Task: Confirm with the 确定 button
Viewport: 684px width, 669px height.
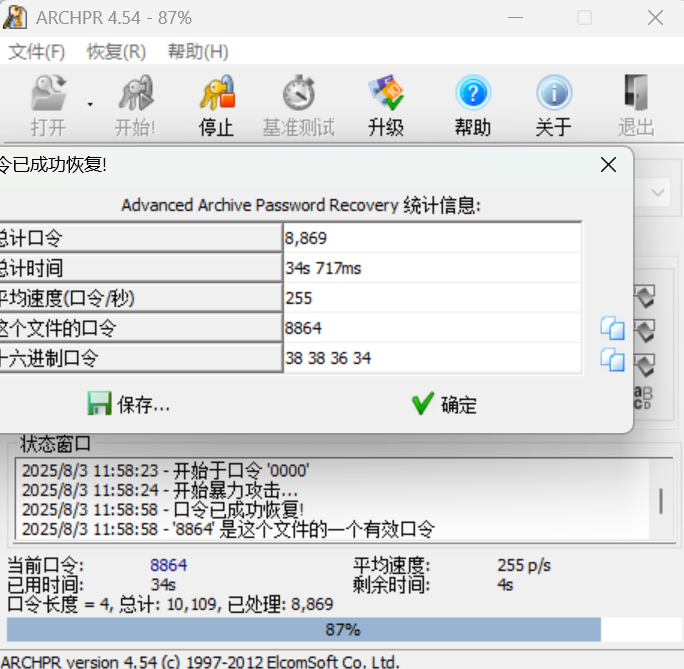Action: (x=444, y=404)
